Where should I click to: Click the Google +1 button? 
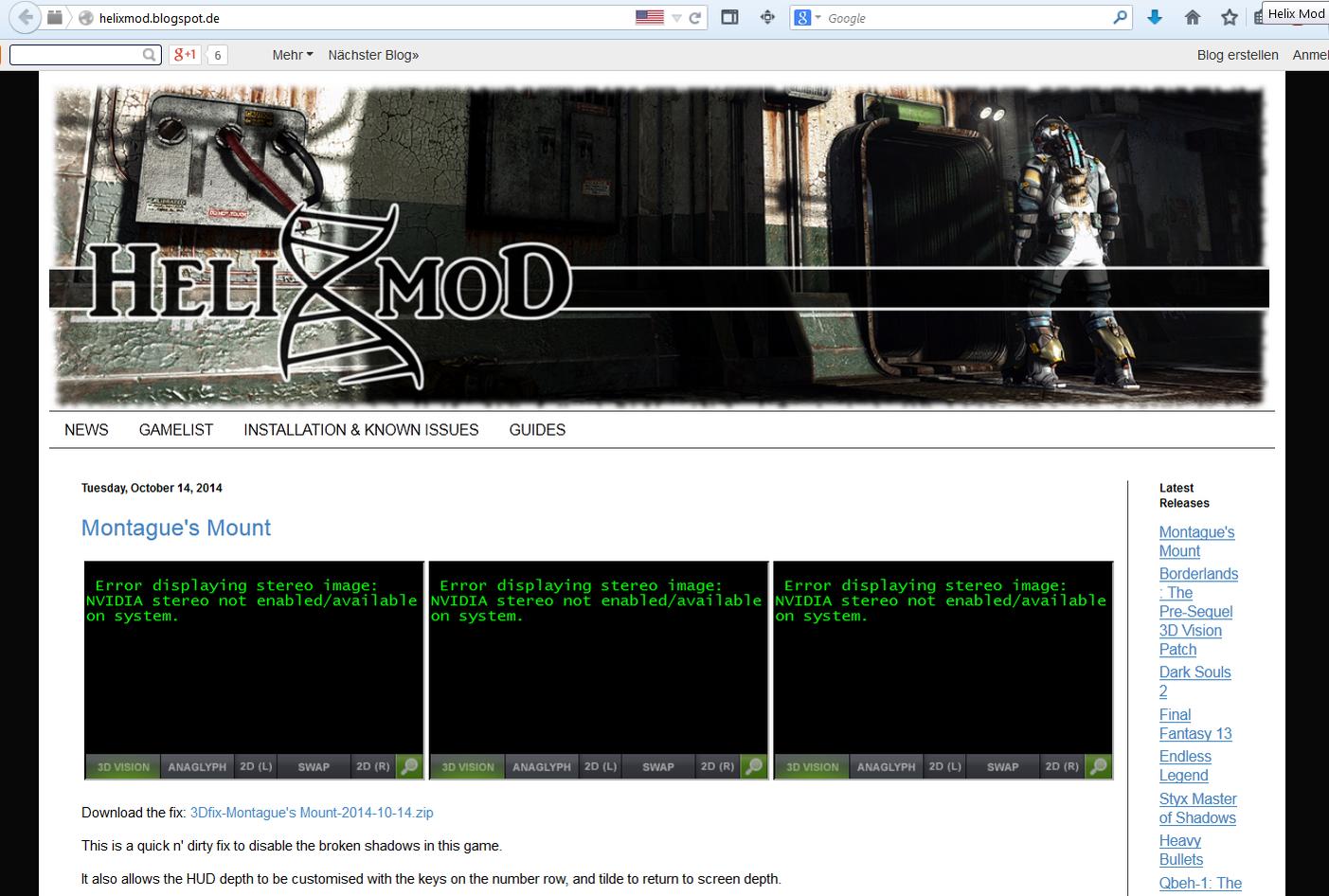(x=185, y=55)
